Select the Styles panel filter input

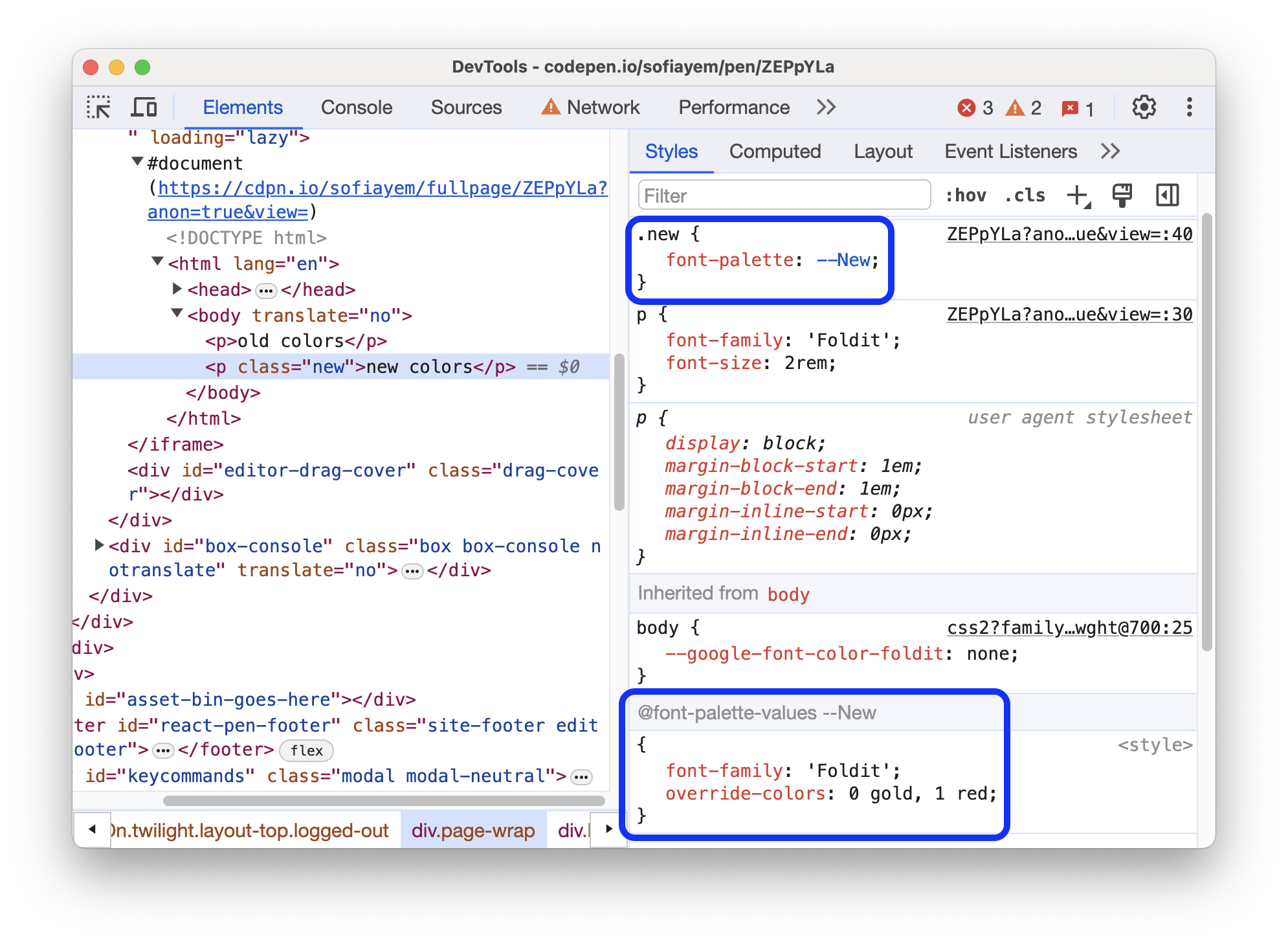tap(780, 195)
